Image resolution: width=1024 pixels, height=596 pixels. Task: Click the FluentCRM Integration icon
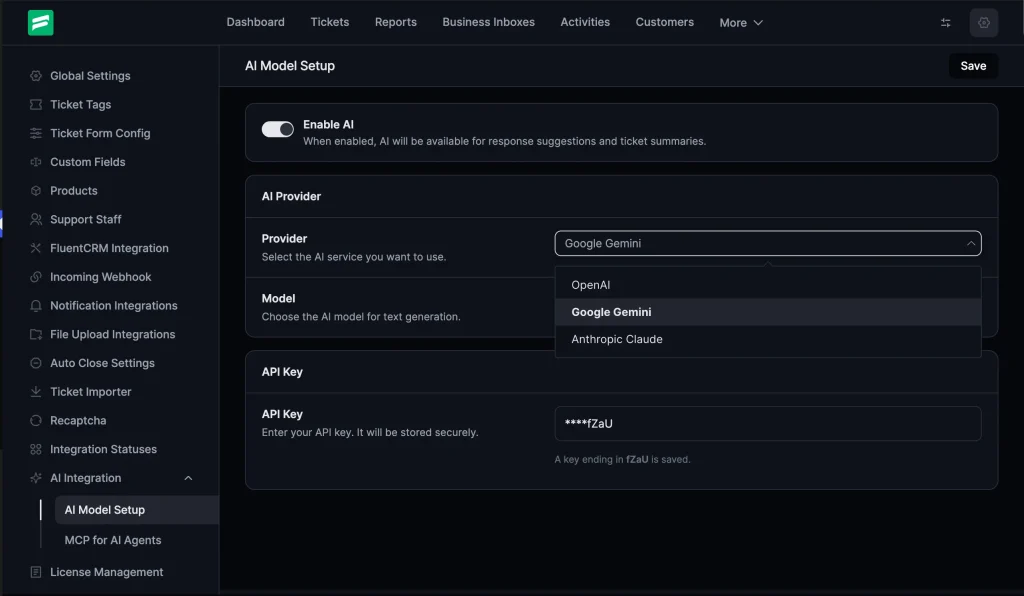click(x=36, y=248)
